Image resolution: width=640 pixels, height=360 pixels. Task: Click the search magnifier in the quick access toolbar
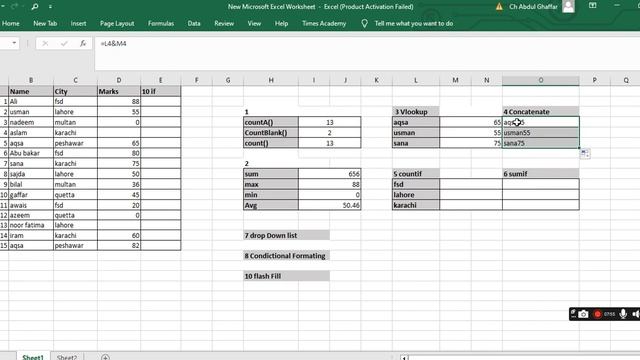[x=35, y=7]
